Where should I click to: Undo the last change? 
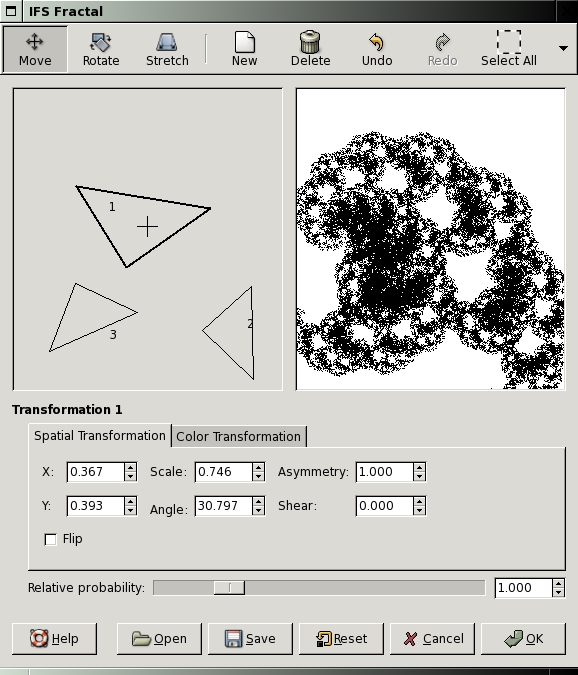(x=377, y=49)
